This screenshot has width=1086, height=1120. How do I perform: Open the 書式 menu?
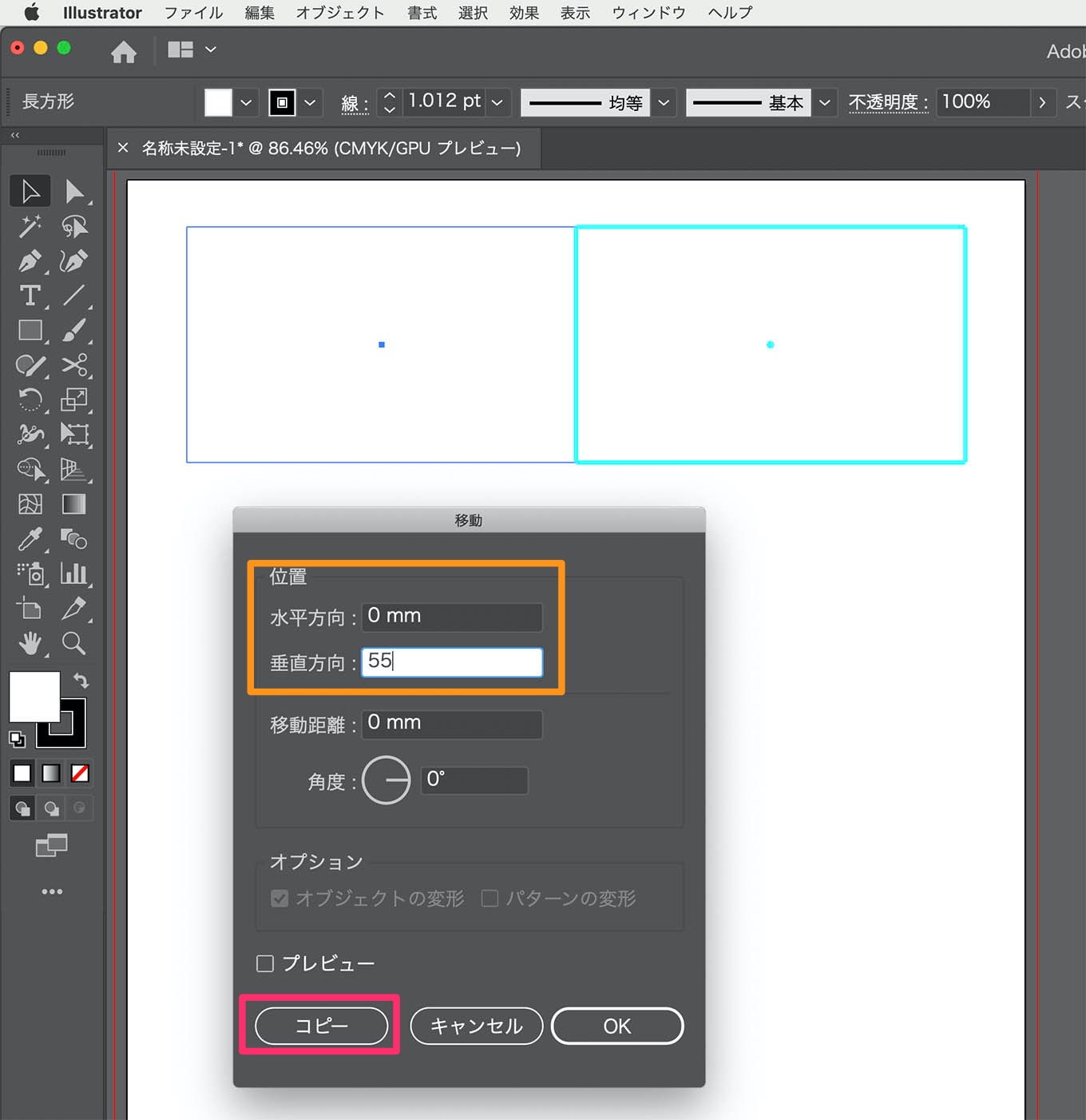tap(422, 13)
